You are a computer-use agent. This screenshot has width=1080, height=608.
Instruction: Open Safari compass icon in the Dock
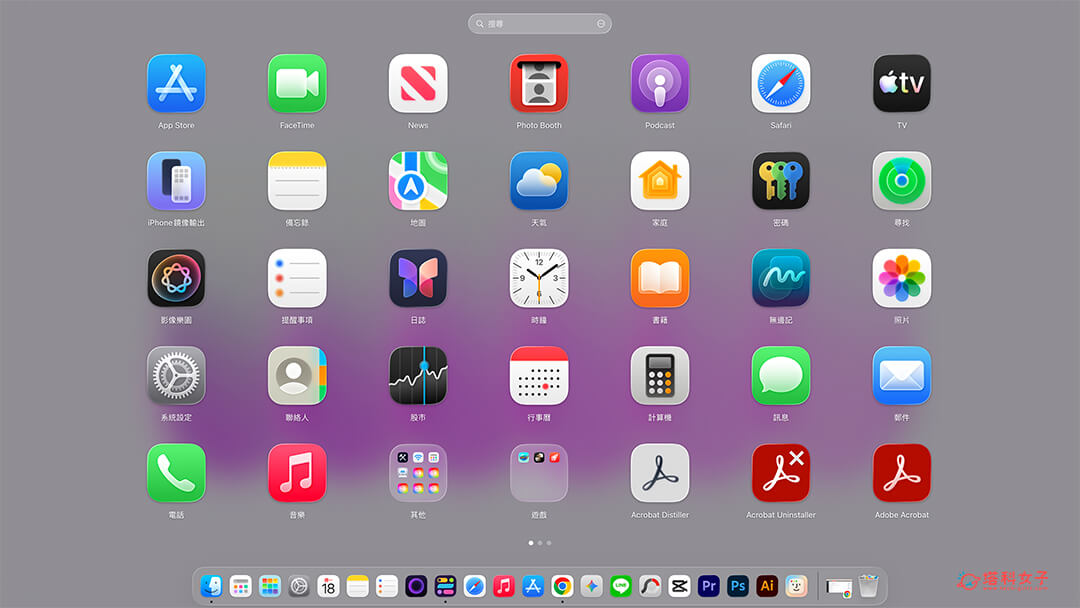475,586
